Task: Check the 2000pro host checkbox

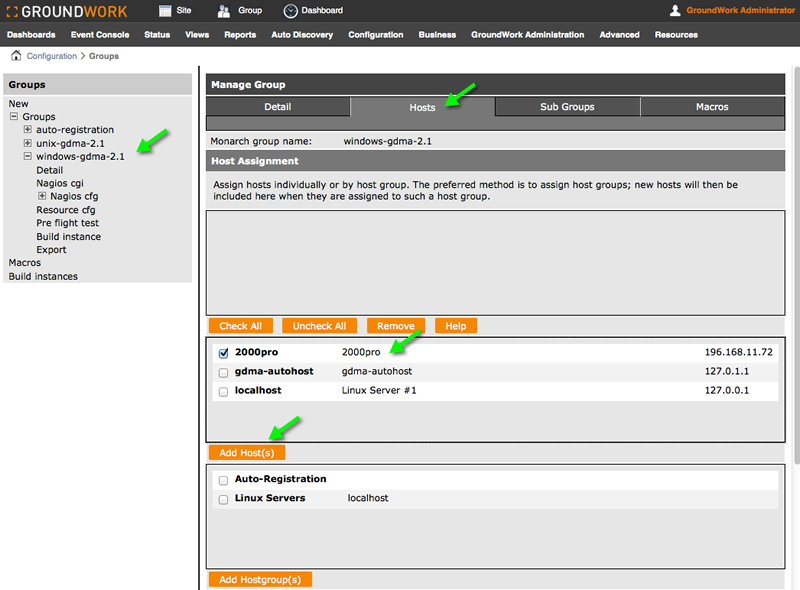Action: pos(223,353)
